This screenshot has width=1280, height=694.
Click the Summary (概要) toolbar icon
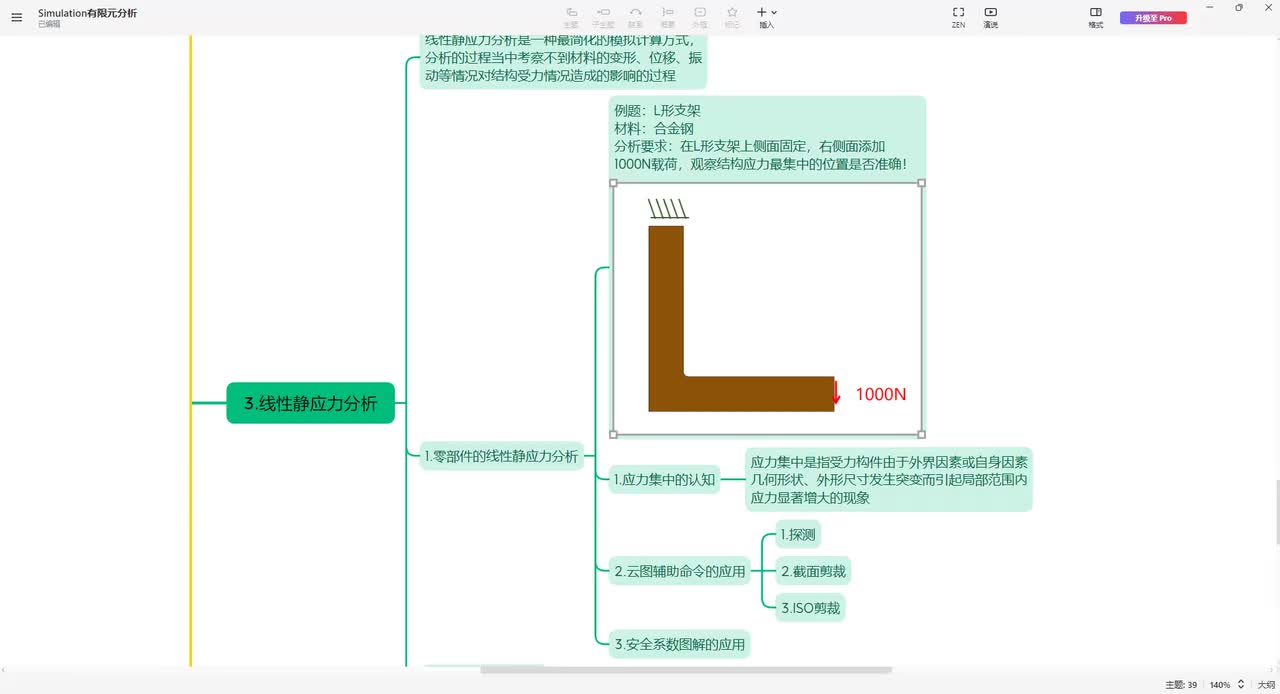[x=668, y=16]
